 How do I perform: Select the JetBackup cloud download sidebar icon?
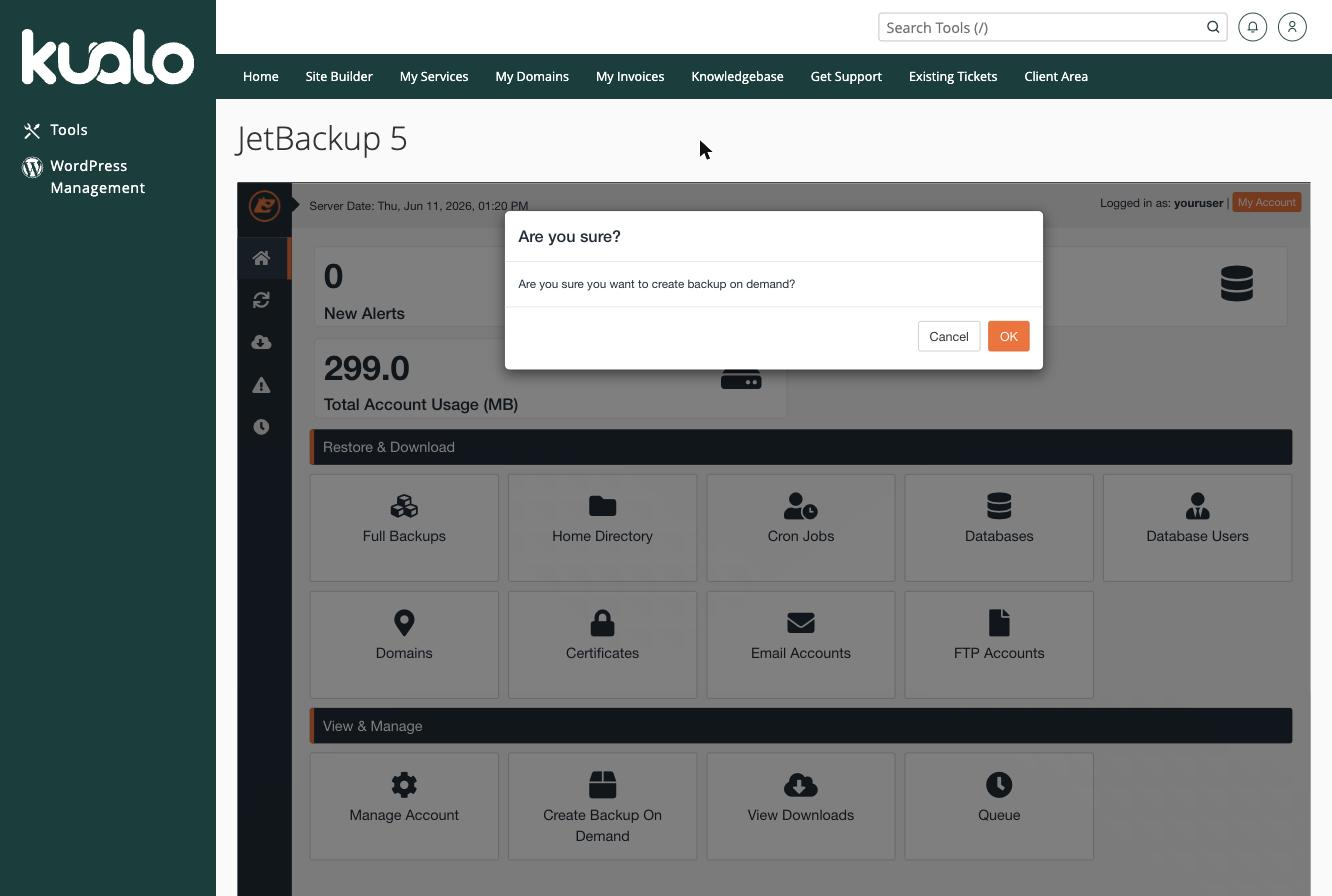261,342
